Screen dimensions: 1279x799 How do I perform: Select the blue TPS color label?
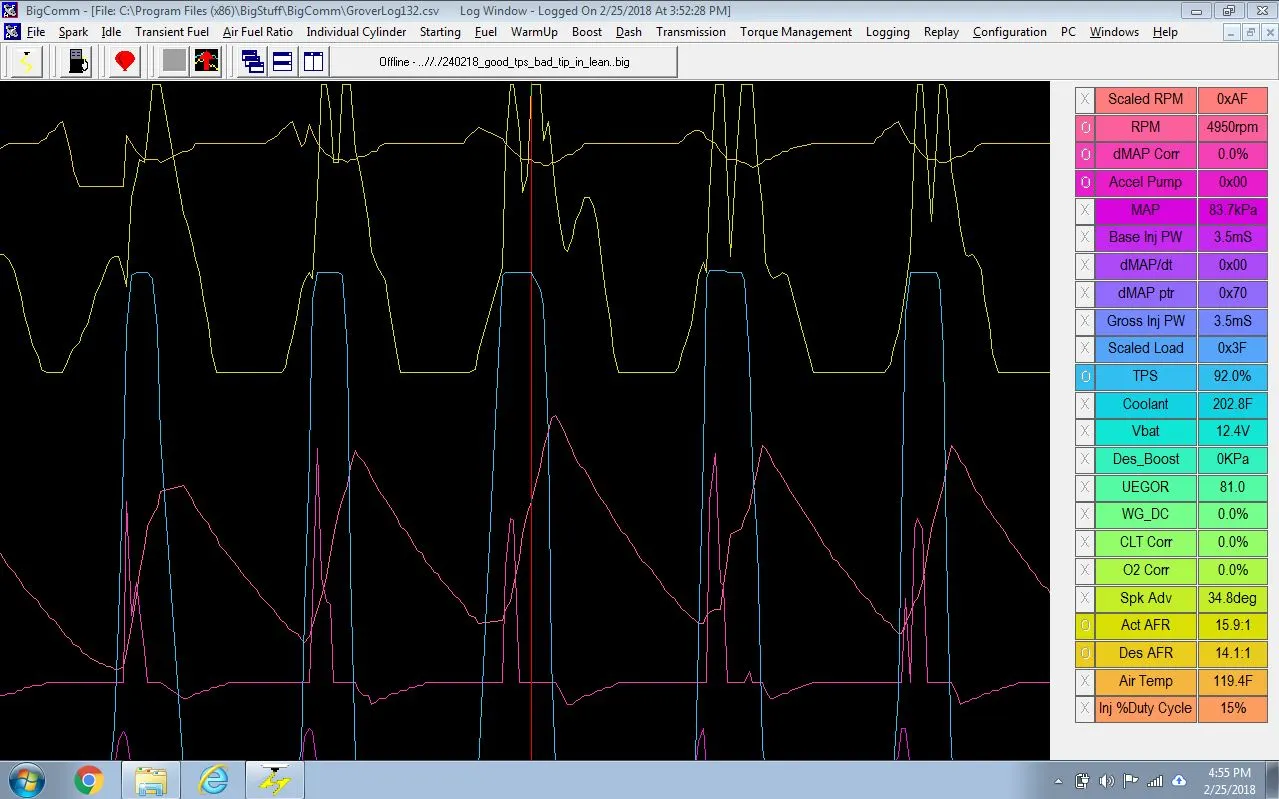tap(1146, 376)
